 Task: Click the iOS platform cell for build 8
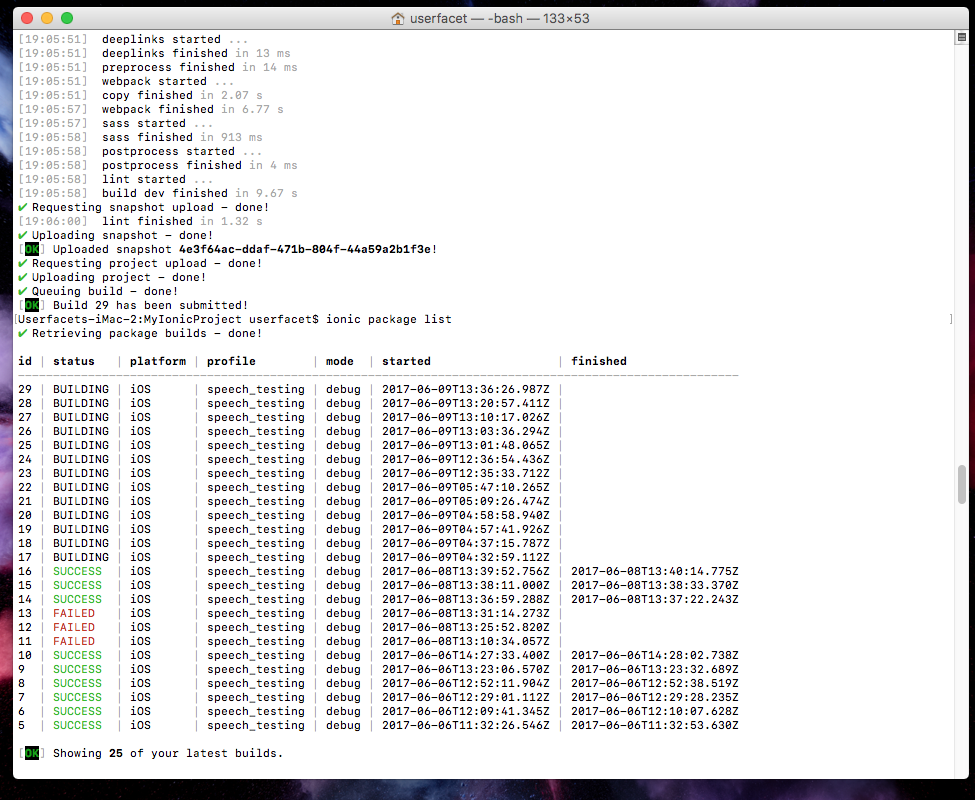point(141,683)
